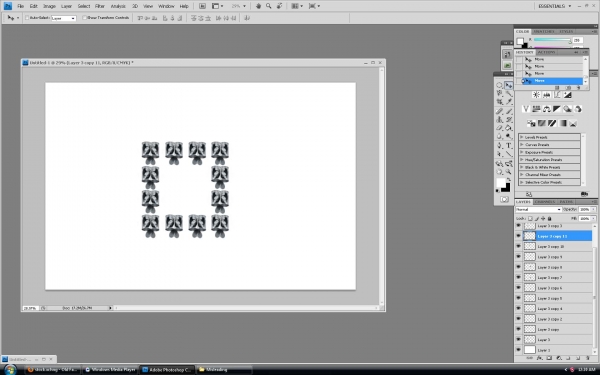
Task: Add a Color Balance adjustment
Action: pos(546,109)
